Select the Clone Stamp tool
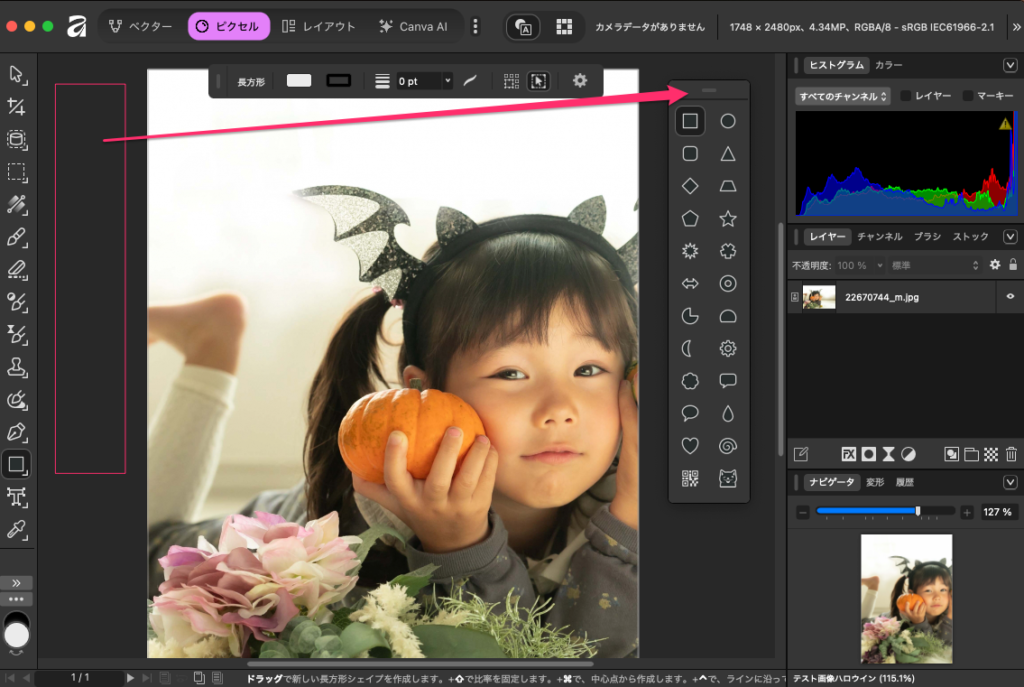1024x687 pixels. point(17,367)
